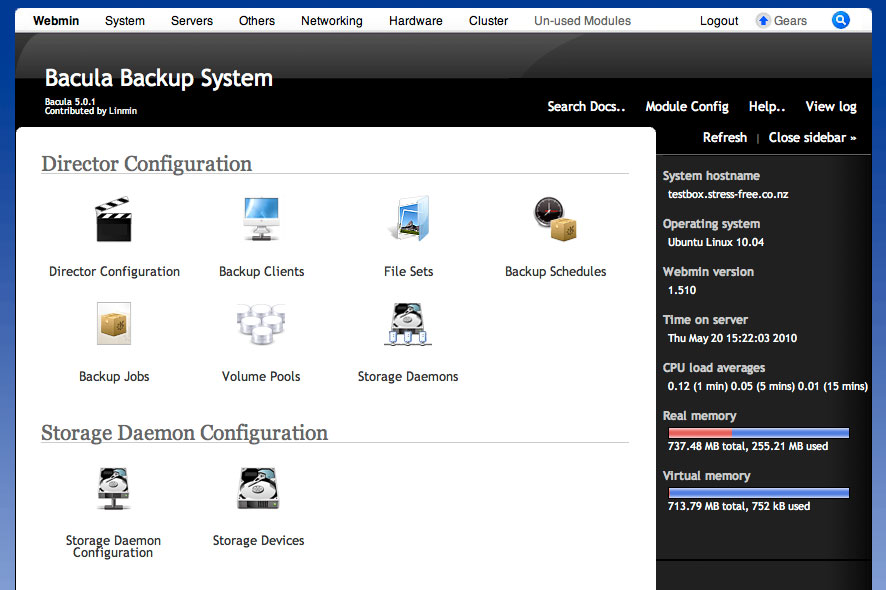Open the Others menu
The image size is (886, 590).
(257, 21)
